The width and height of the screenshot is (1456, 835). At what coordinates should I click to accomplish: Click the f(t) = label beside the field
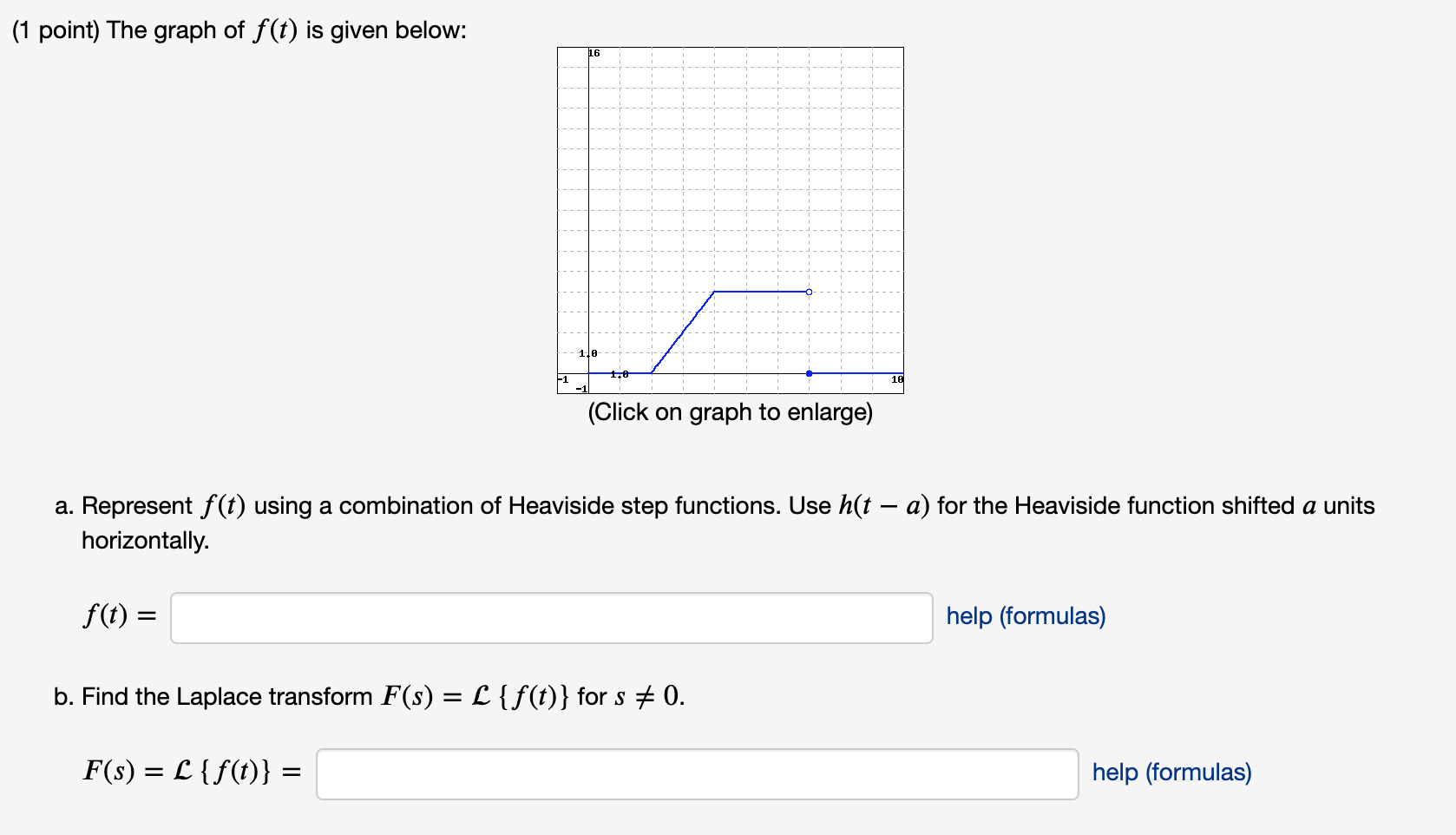(118, 616)
